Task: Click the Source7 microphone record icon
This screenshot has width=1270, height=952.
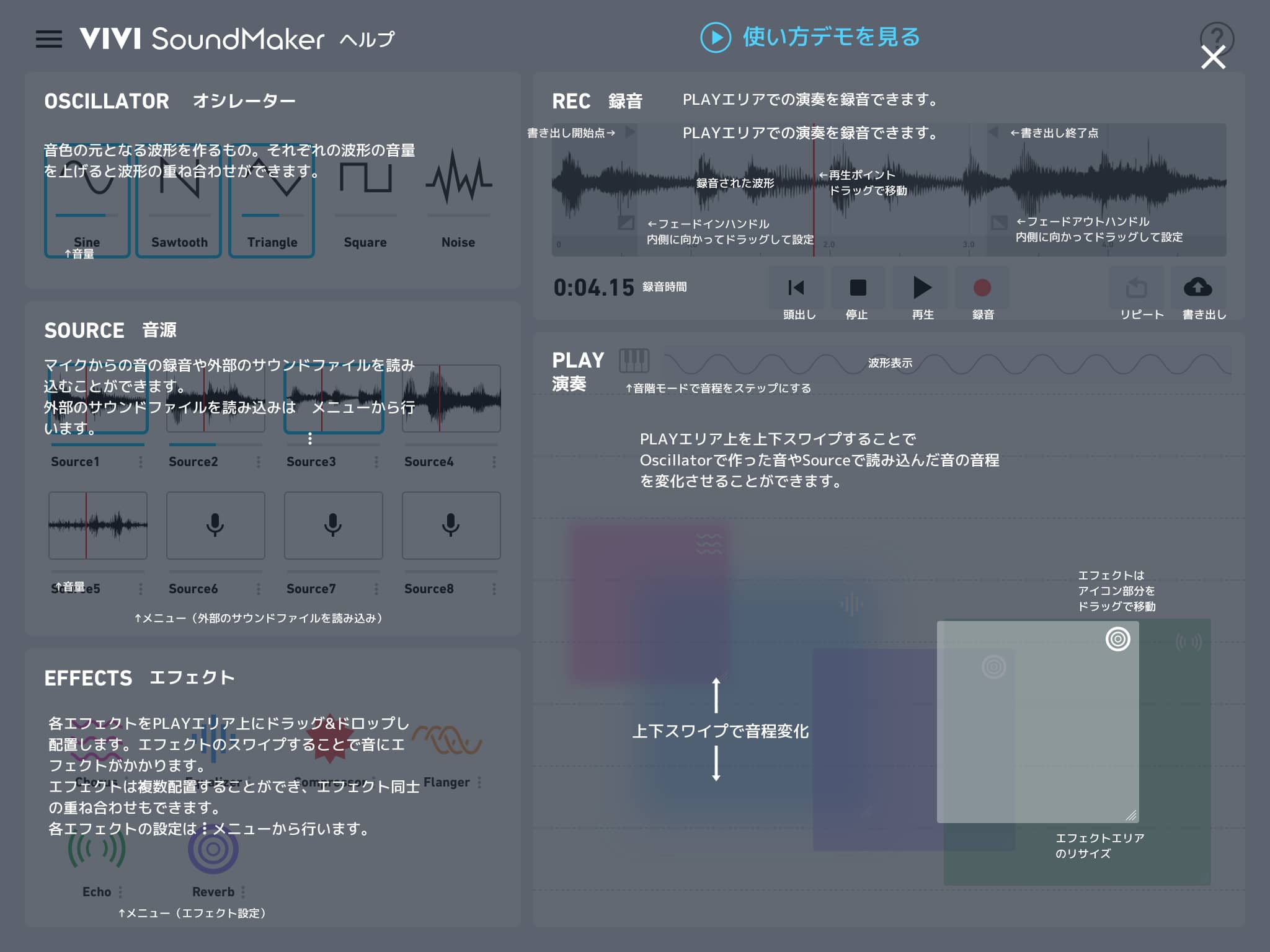Action: [x=333, y=525]
